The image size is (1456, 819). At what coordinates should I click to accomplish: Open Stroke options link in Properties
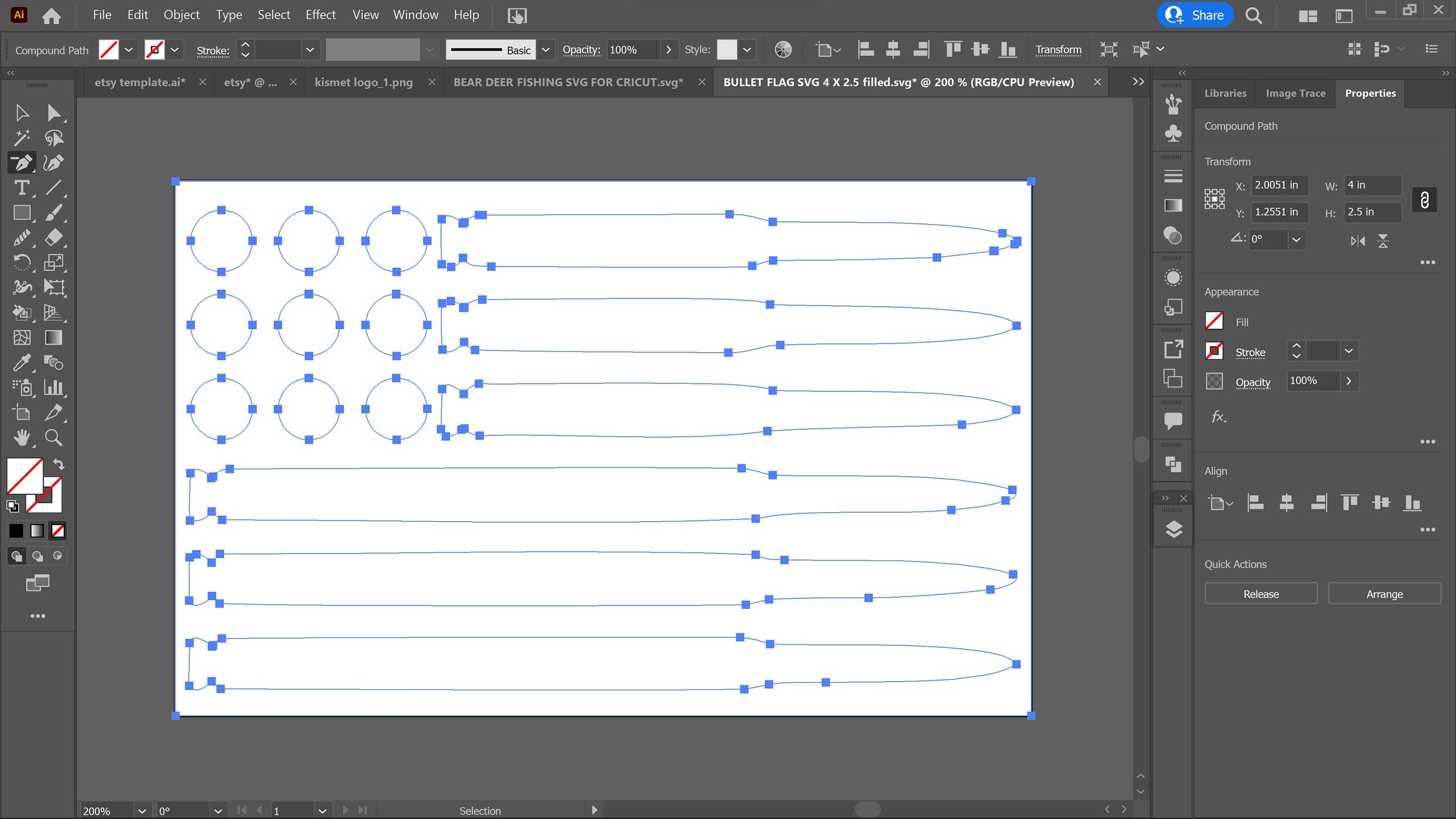pyautogui.click(x=1250, y=352)
